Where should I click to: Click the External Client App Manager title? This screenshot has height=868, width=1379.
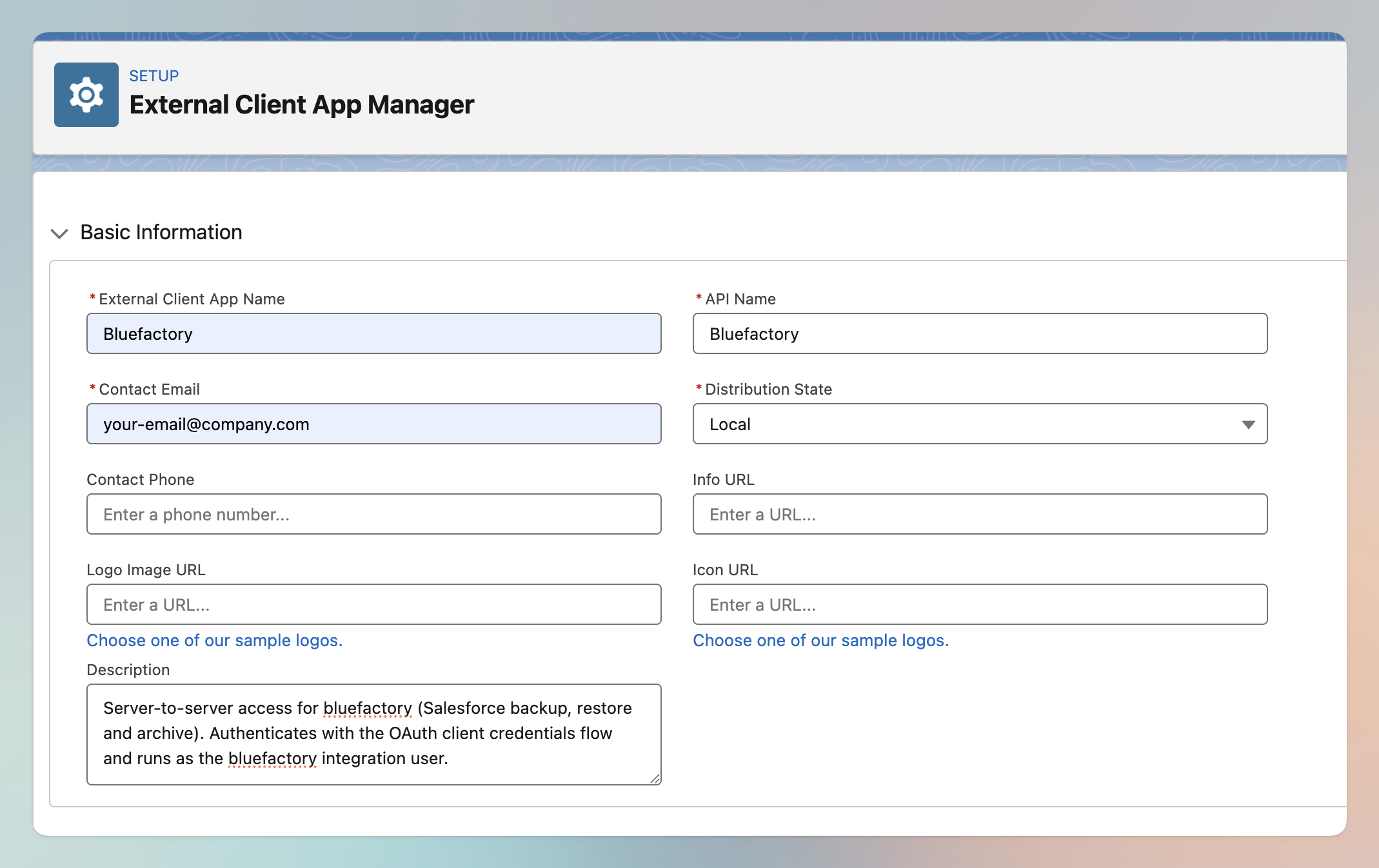click(302, 104)
